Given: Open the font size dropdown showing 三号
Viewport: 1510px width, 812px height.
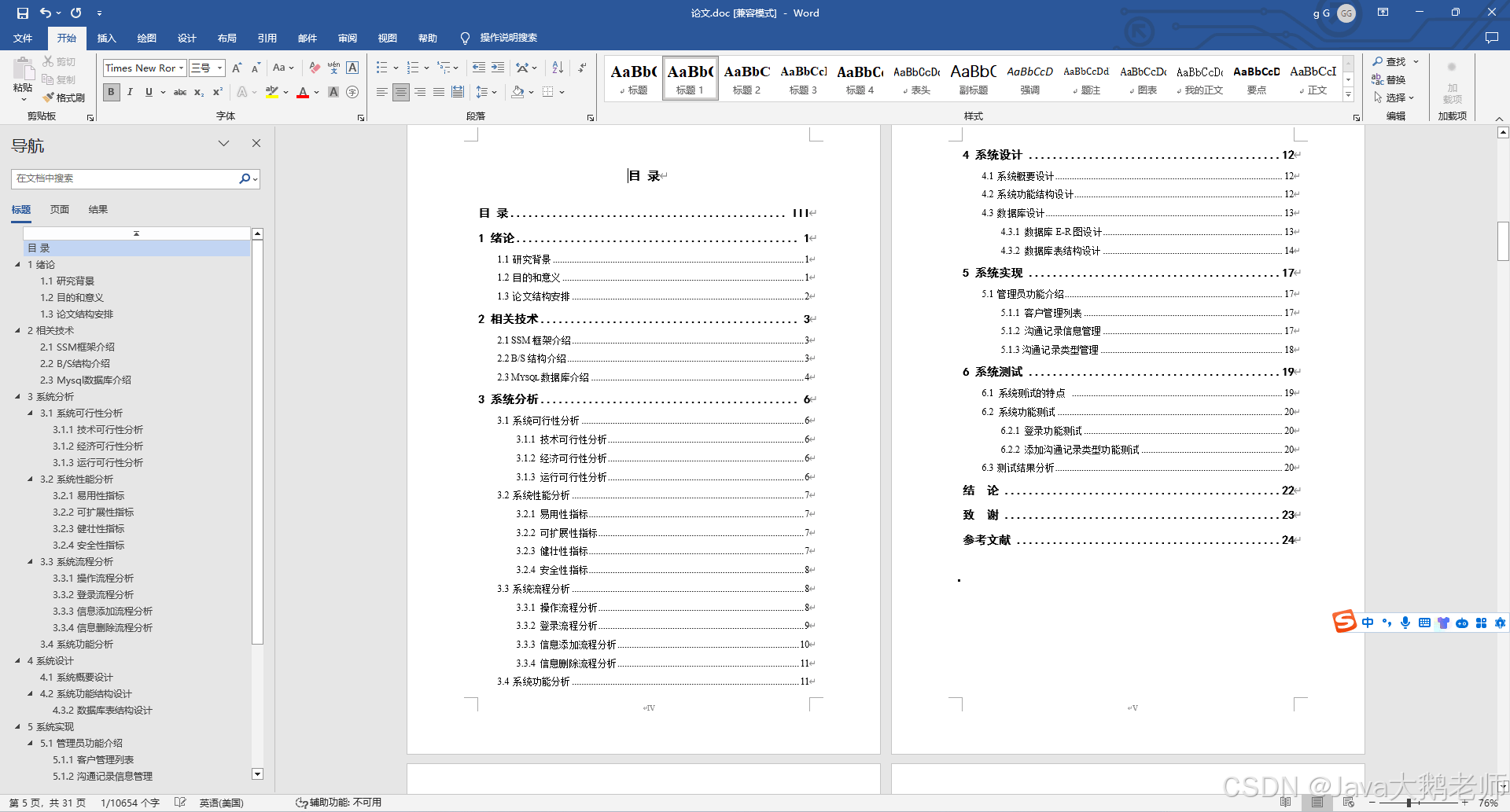Looking at the screenshot, I should coord(220,68).
